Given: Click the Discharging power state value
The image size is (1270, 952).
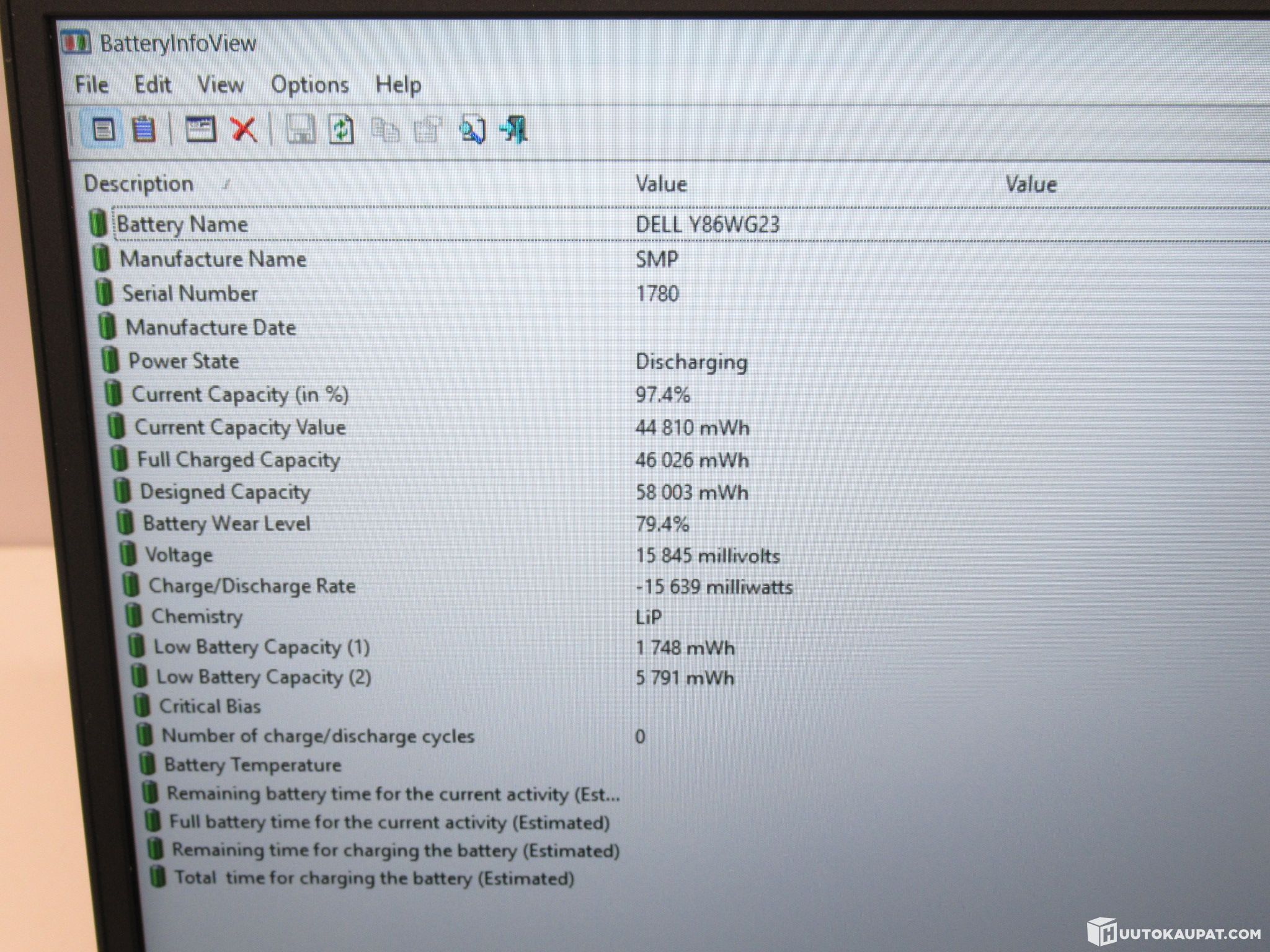Looking at the screenshot, I should click(x=691, y=362).
